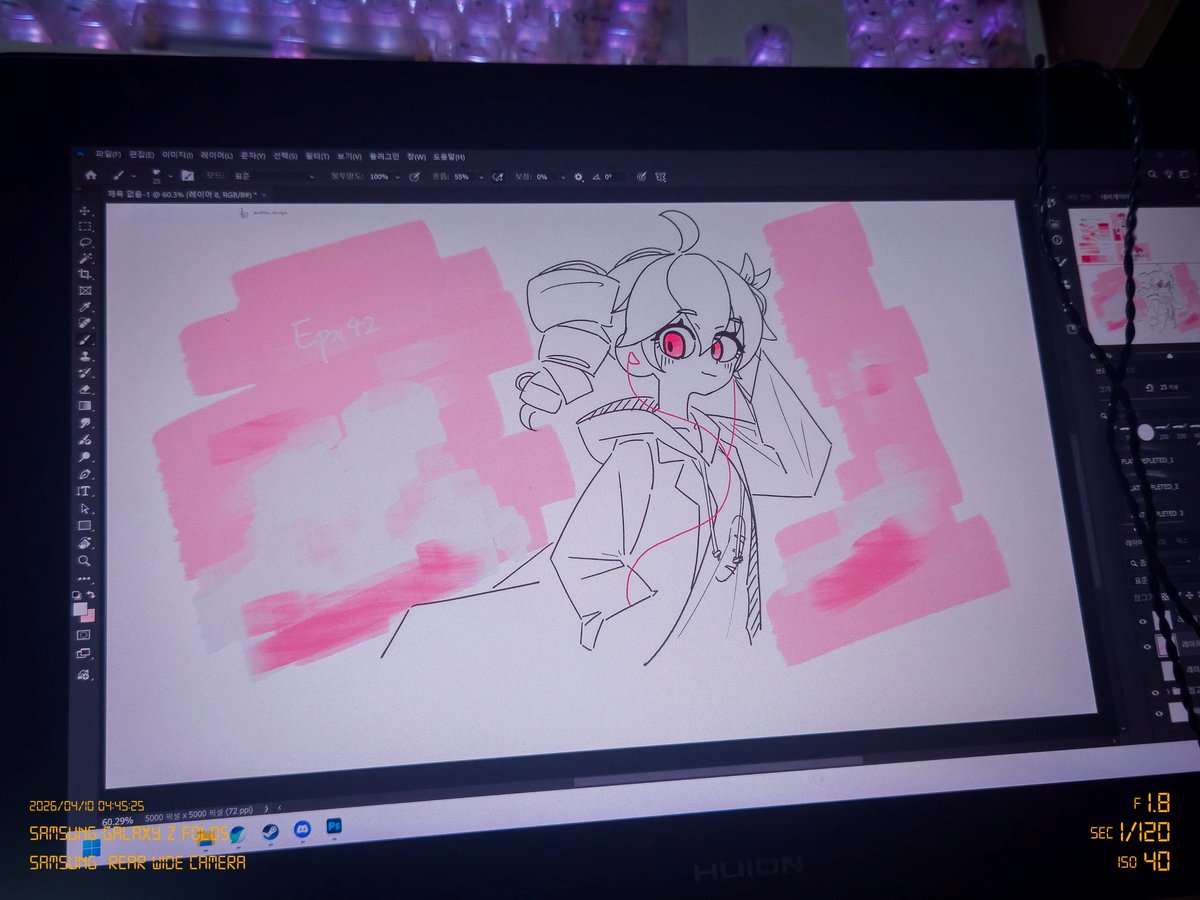Image resolution: width=1200 pixels, height=900 pixels.
Task: Toggle Quick Mask mode
Action: tap(84, 634)
